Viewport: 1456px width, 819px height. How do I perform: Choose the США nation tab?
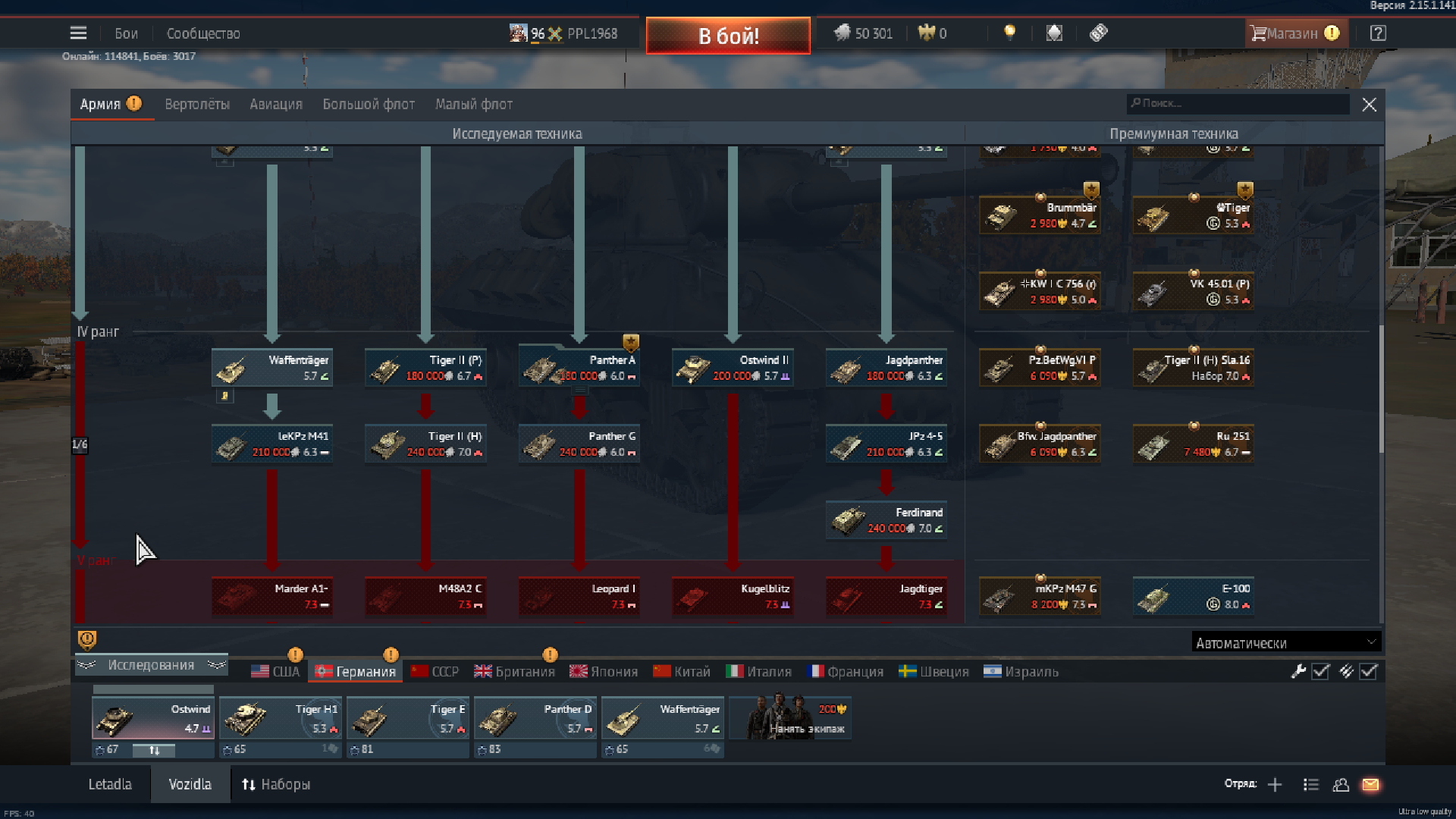click(x=276, y=671)
